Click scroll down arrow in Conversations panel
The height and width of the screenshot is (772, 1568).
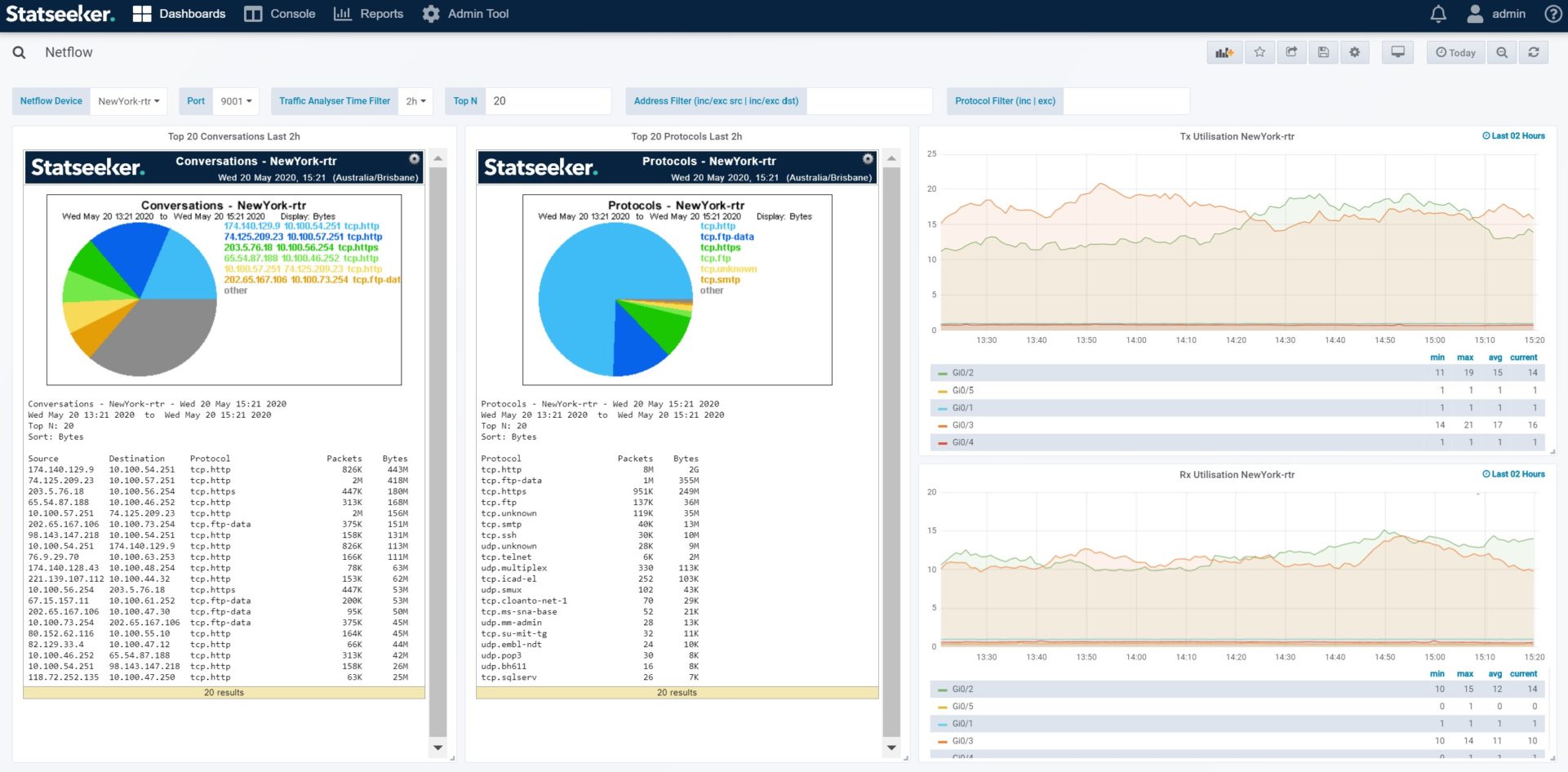pos(438,748)
